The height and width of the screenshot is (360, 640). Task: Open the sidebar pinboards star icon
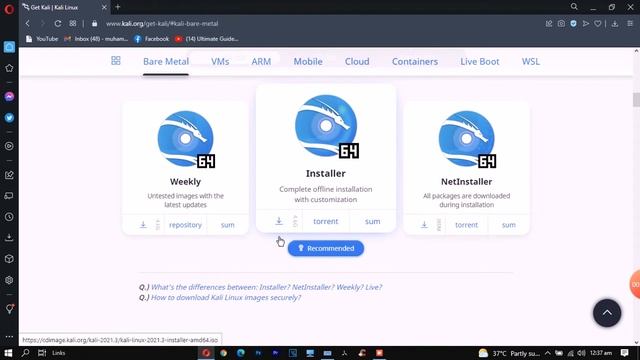point(9,68)
